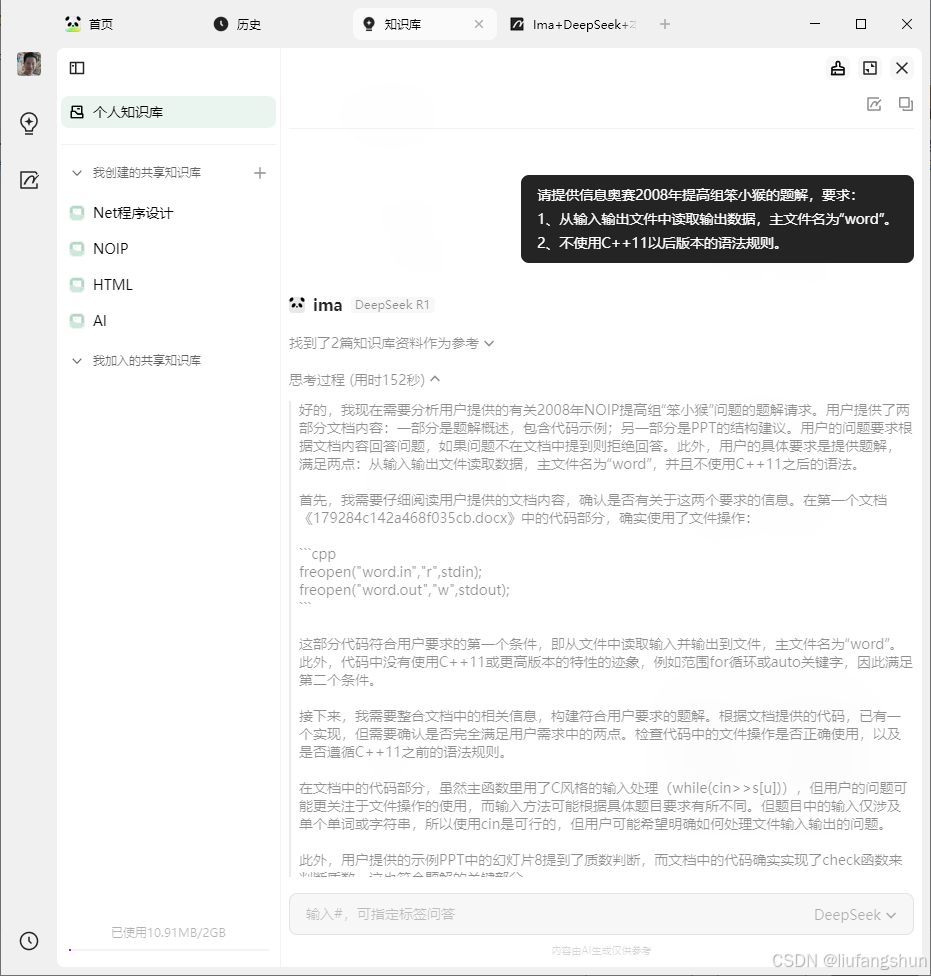Expand 找到了2篇知识库资料作为参考 references

pyautogui.click(x=391, y=344)
